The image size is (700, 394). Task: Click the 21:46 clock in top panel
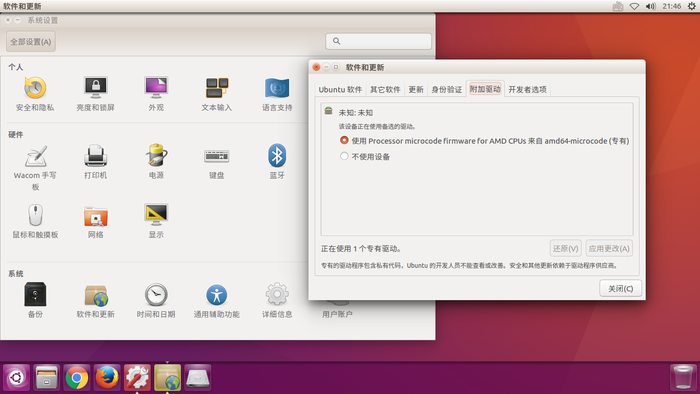(671, 6)
